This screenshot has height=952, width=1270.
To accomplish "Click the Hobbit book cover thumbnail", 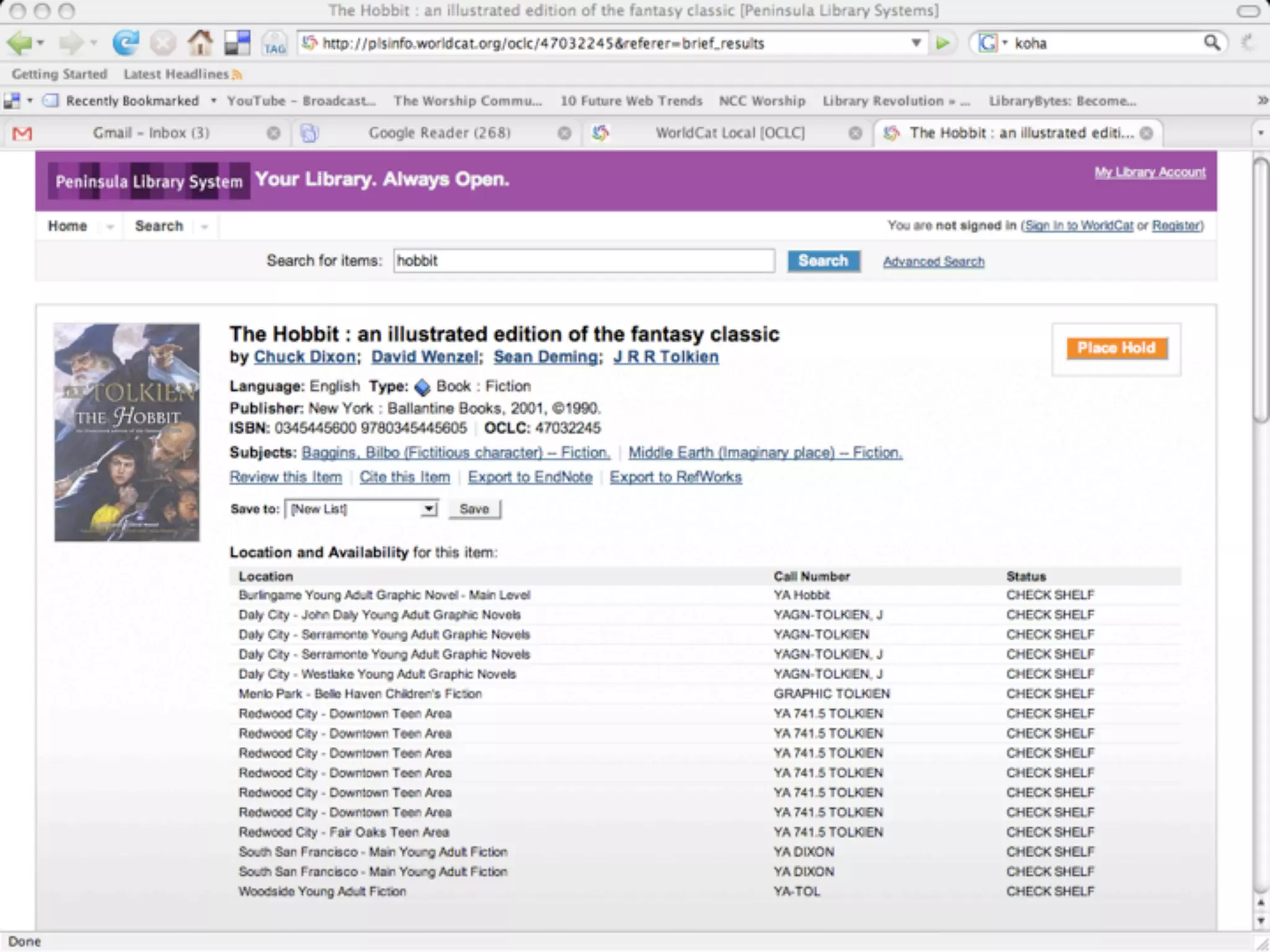I will pos(127,433).
